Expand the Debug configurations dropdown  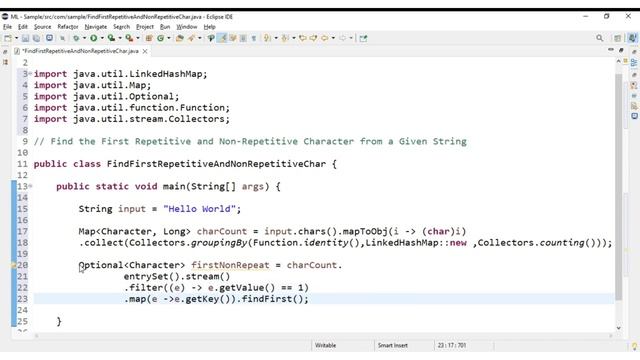click(x=84, y=38)
